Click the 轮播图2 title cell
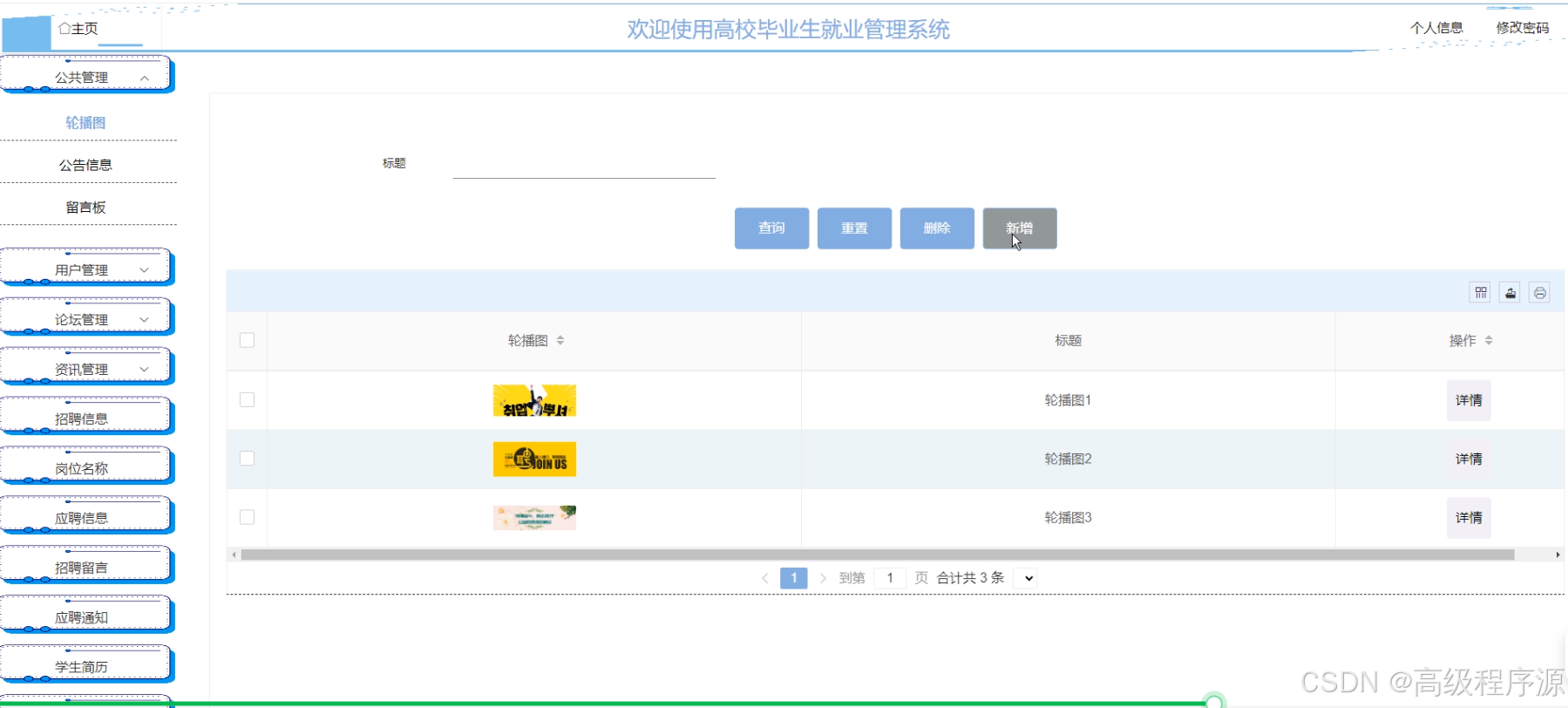Viewport: 1568px width, 708px height. pos(1068,459)
